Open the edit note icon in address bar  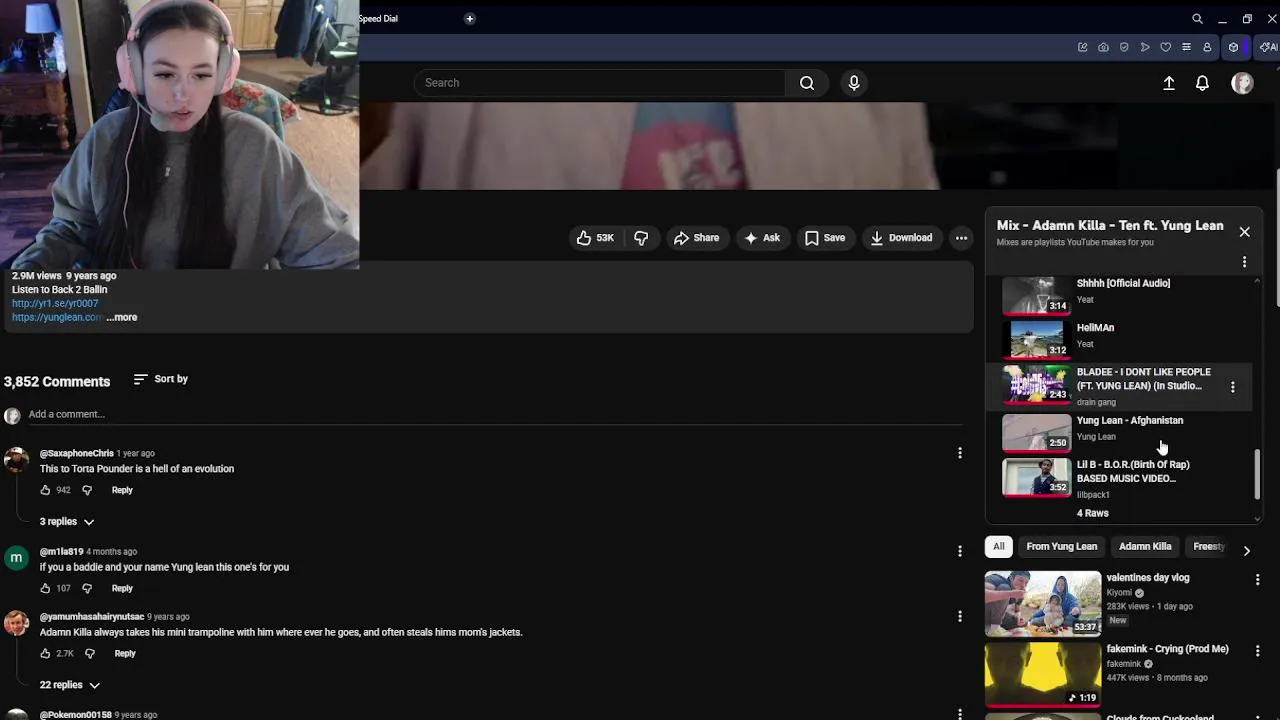pos(1082,47)
